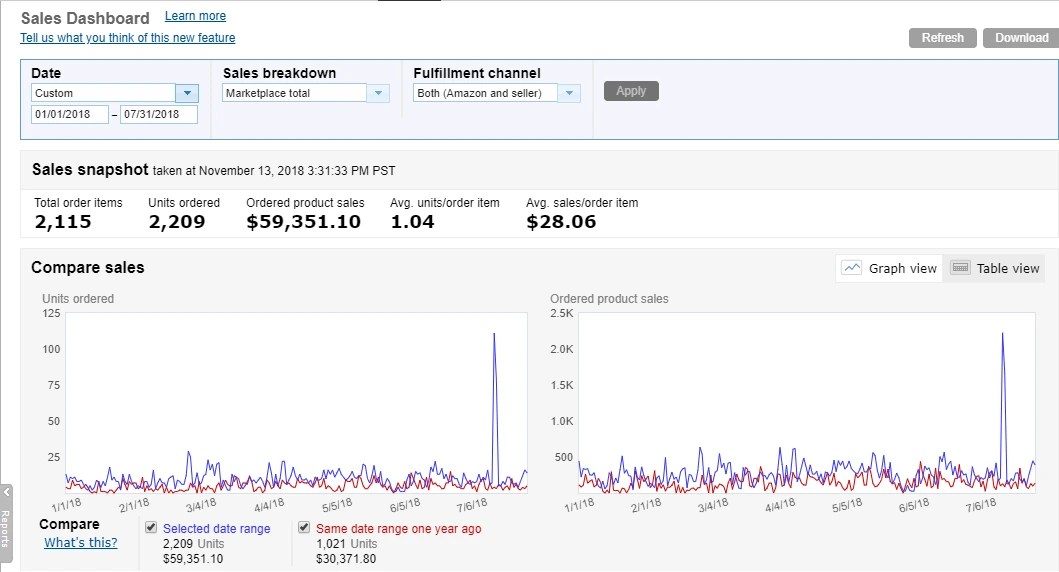Click the table view grid icon
Image resolution: width=1059 pixels, height=572 pixels.
tap(961, 268)
